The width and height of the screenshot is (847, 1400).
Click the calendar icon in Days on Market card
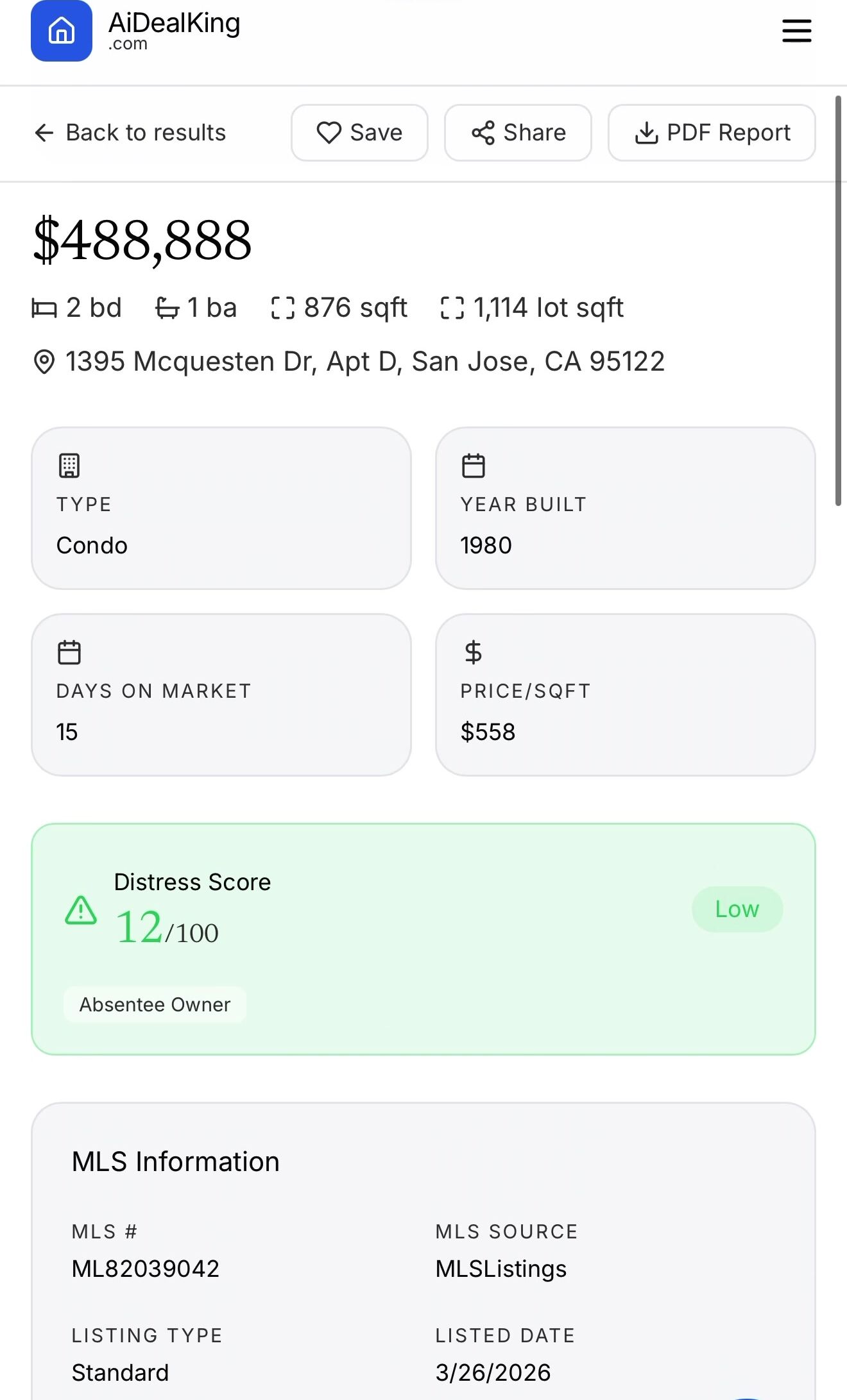click(x=69, y=652)
